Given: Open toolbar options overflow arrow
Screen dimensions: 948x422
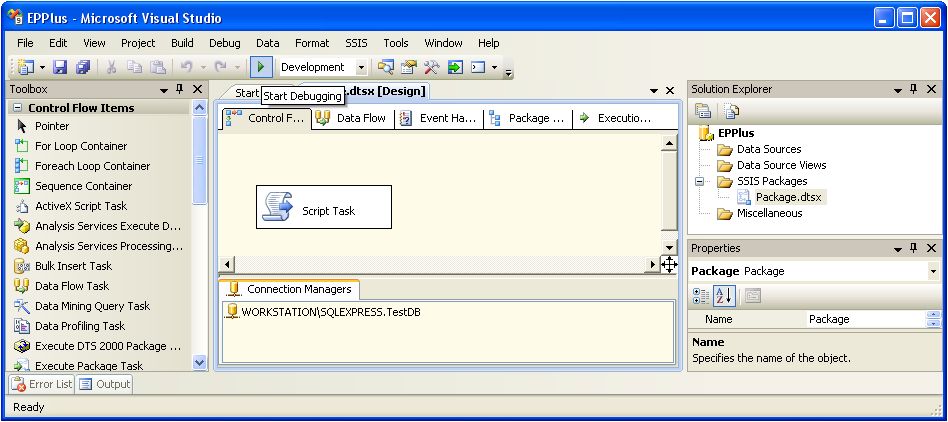Looking at the screenshot, I should click(508, 71).
